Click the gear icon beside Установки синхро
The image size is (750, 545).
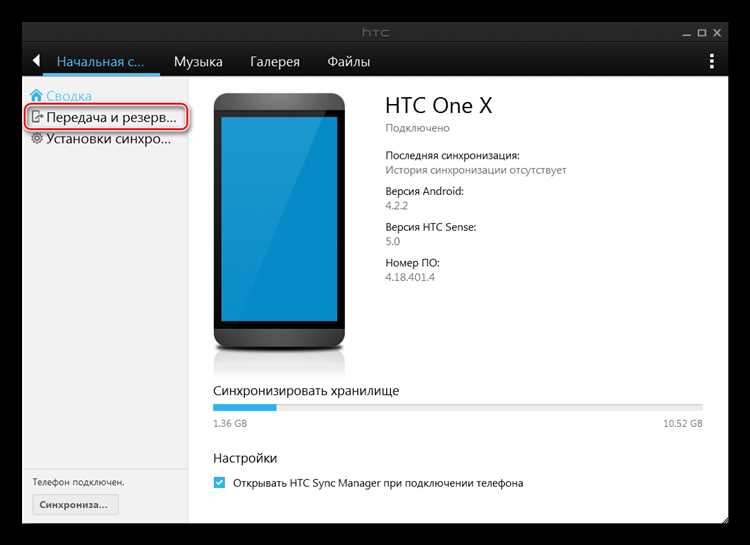pos(37,139)
